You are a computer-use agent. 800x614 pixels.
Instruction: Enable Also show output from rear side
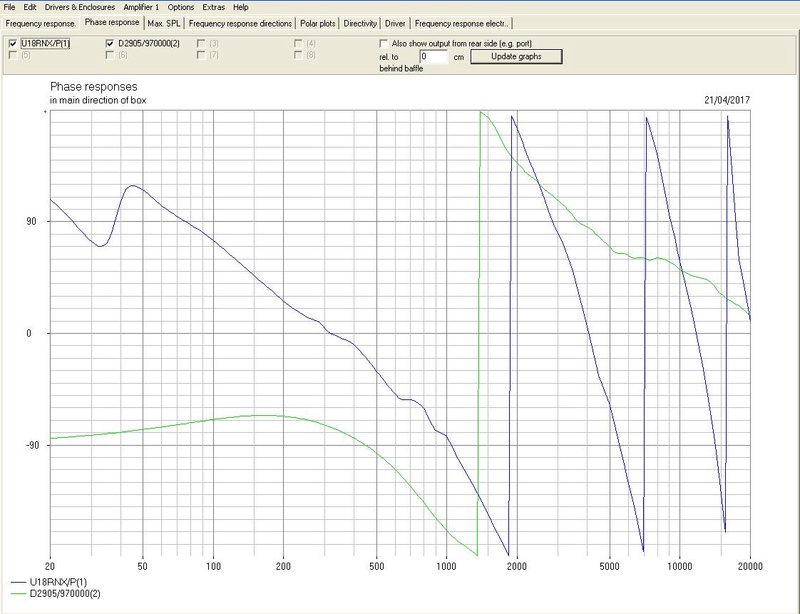[x=384, y=44]
